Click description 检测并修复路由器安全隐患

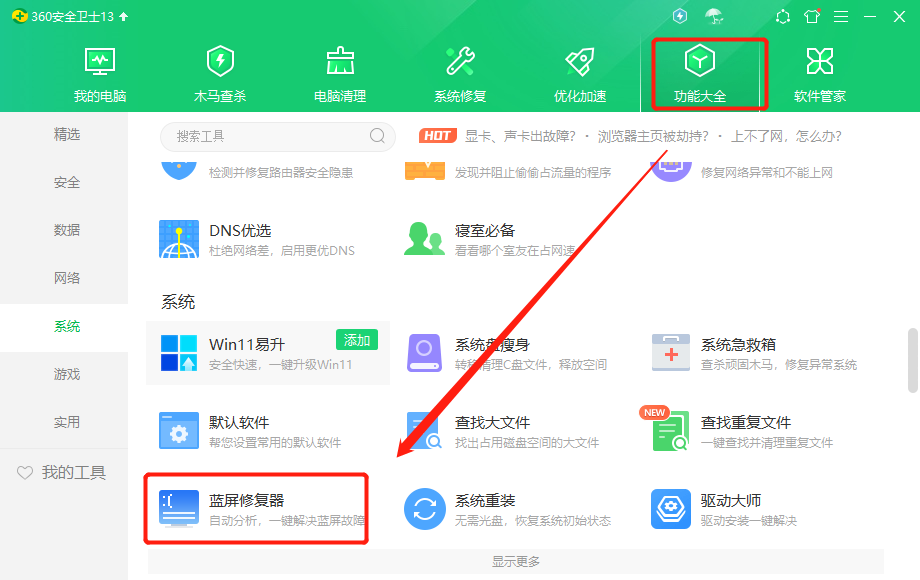click(x=281, y=172)
